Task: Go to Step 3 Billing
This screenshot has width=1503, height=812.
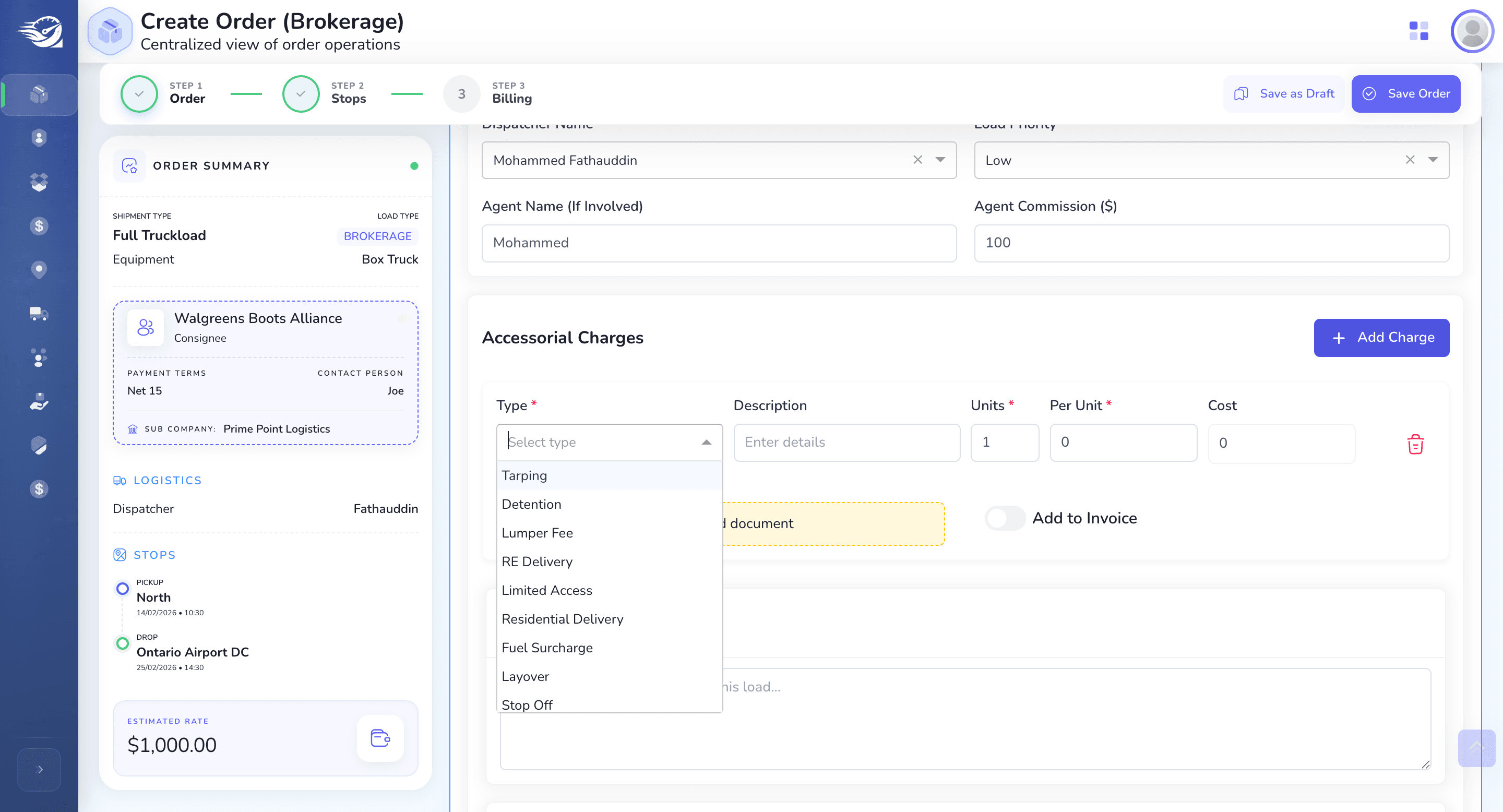Action: click(x=487, y=94)
